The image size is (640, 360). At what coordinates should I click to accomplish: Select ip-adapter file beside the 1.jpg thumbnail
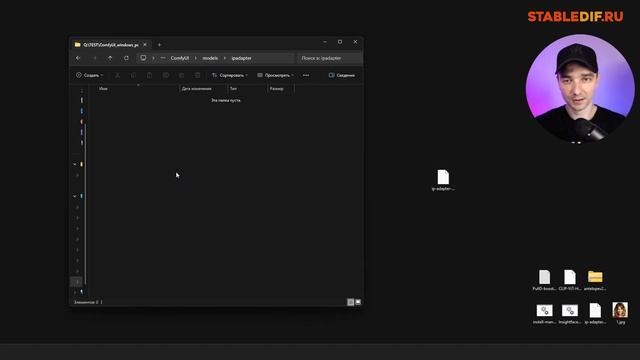(595, 314)
